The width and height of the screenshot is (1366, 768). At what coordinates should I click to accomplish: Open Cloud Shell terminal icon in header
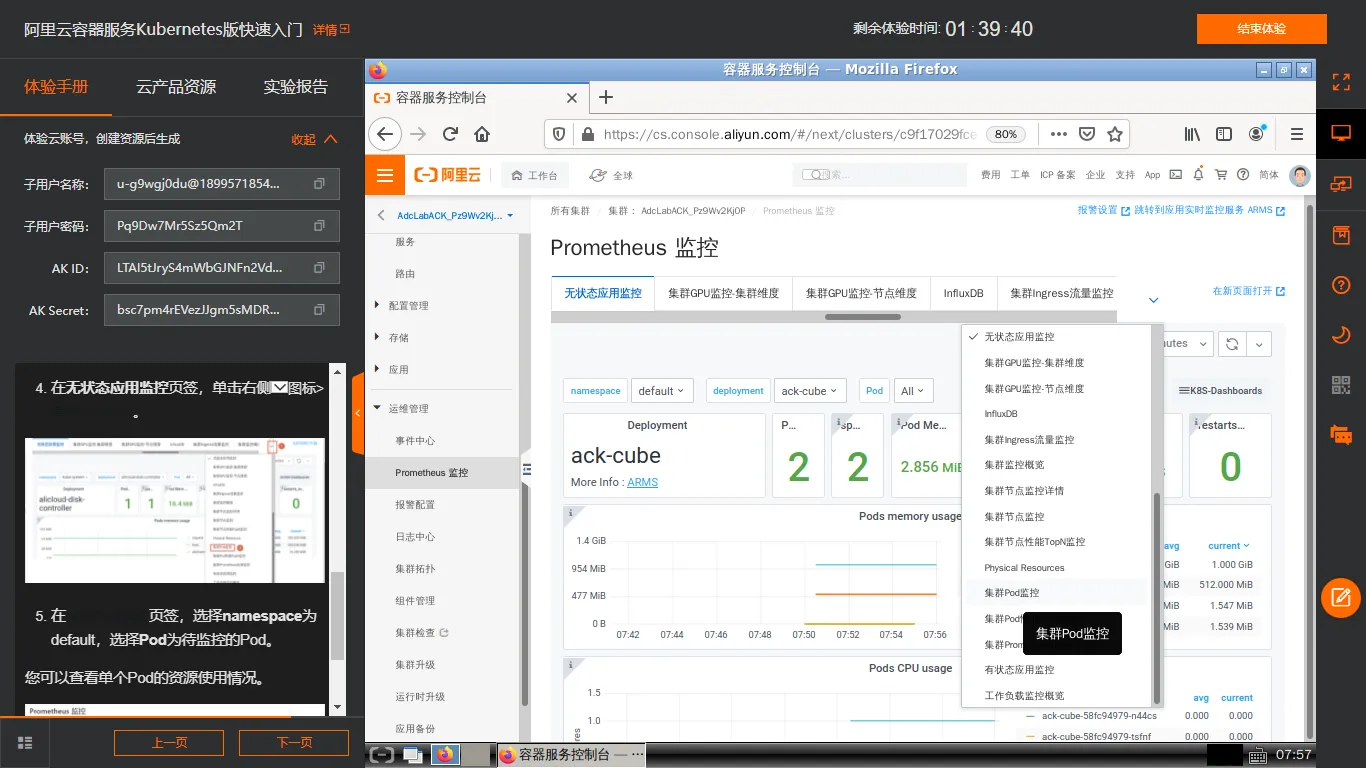coord(1175,175)
